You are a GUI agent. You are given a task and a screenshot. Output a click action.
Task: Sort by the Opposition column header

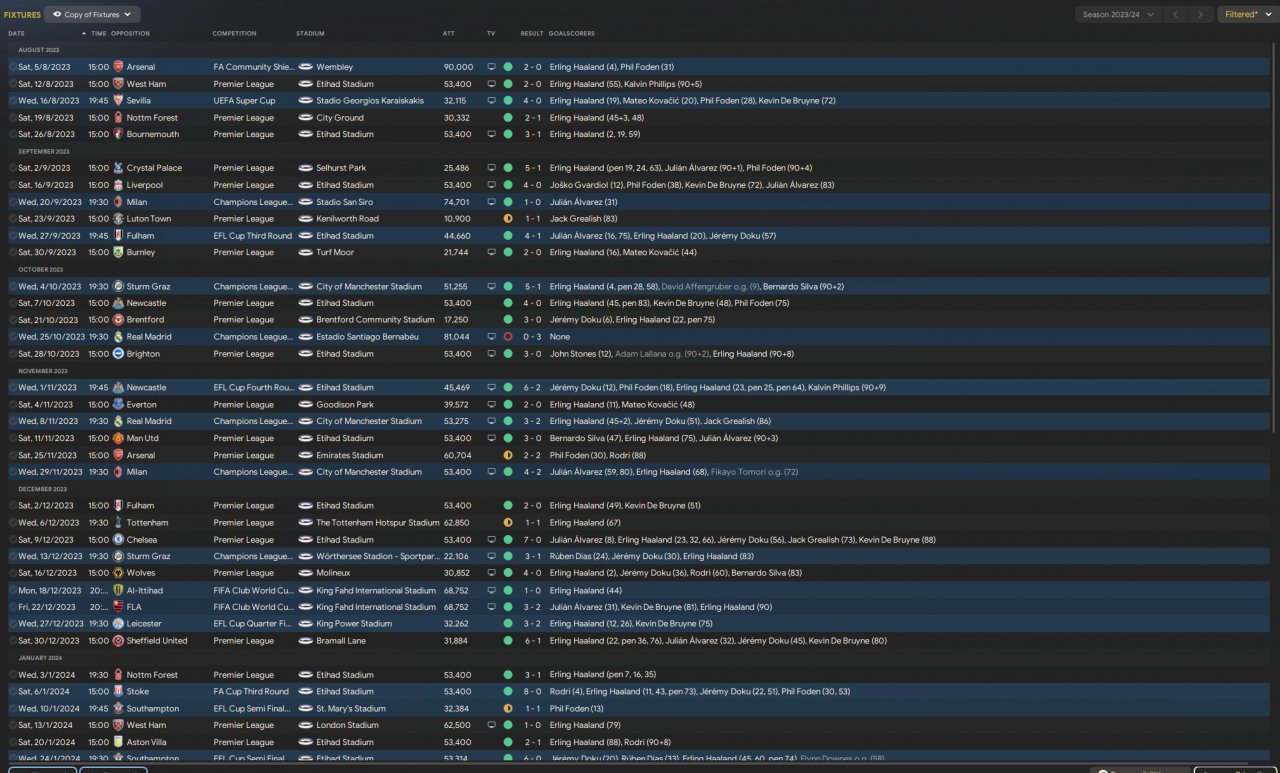pyautogui.click(x=130, y=34)
